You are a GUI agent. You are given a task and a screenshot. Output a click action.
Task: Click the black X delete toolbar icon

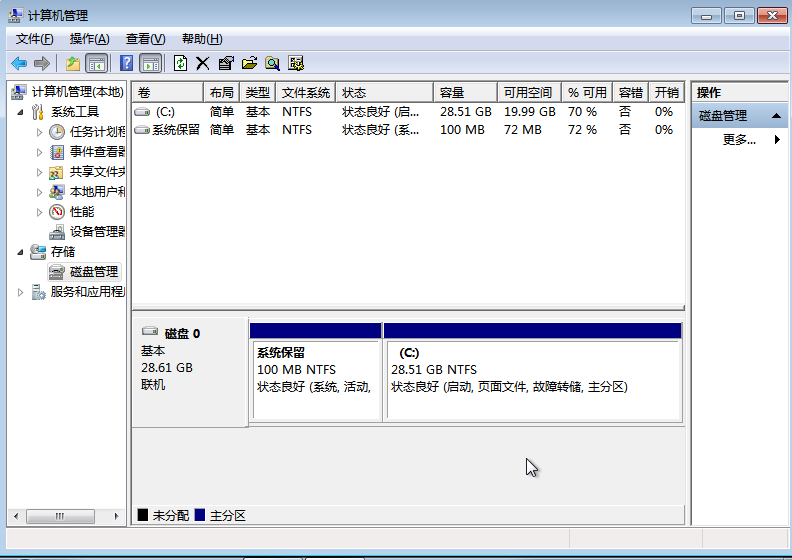pos(202,63)
